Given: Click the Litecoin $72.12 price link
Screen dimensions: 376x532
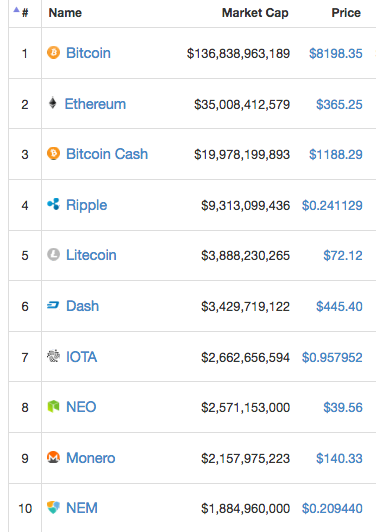Looking at the screenshot, I should pos(343,255).
